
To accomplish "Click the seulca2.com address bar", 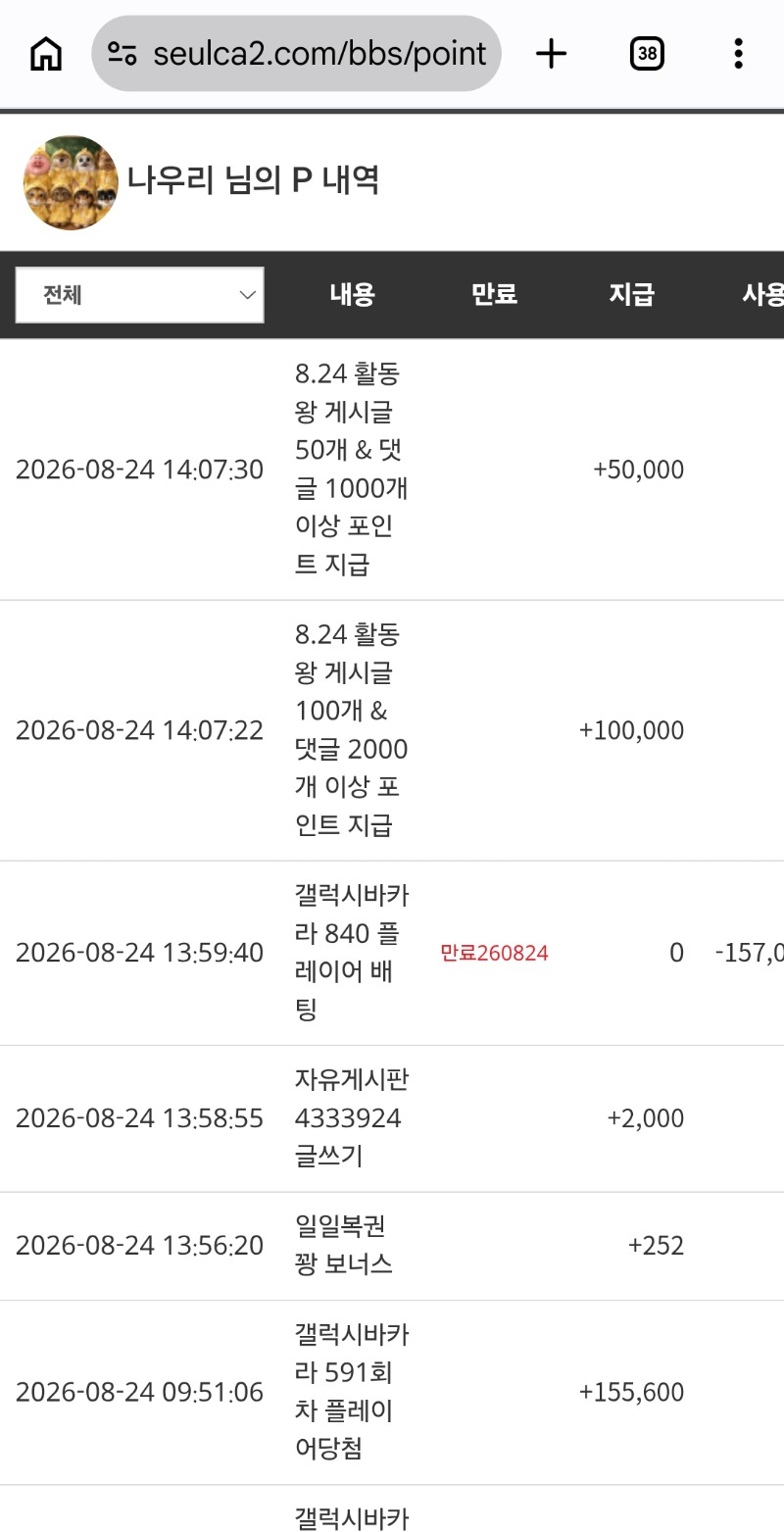I will pos(297,54).
